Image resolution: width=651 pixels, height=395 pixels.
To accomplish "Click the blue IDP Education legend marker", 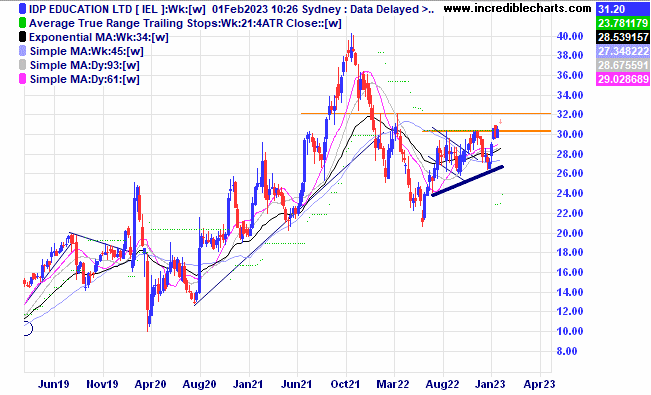I will coord(22,9).
